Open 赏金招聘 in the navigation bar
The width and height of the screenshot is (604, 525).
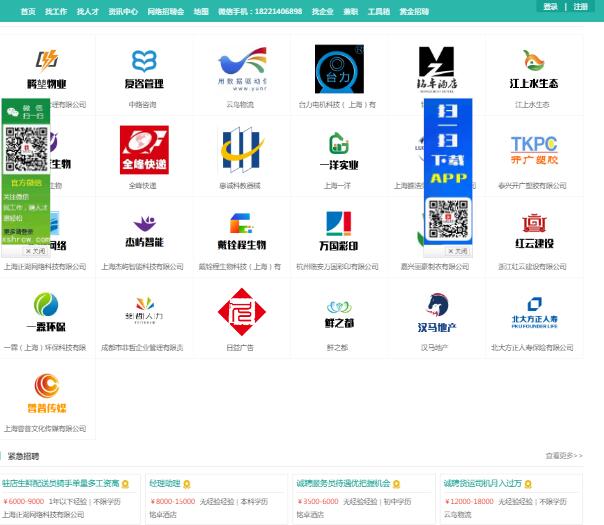[x=414, y=12]
